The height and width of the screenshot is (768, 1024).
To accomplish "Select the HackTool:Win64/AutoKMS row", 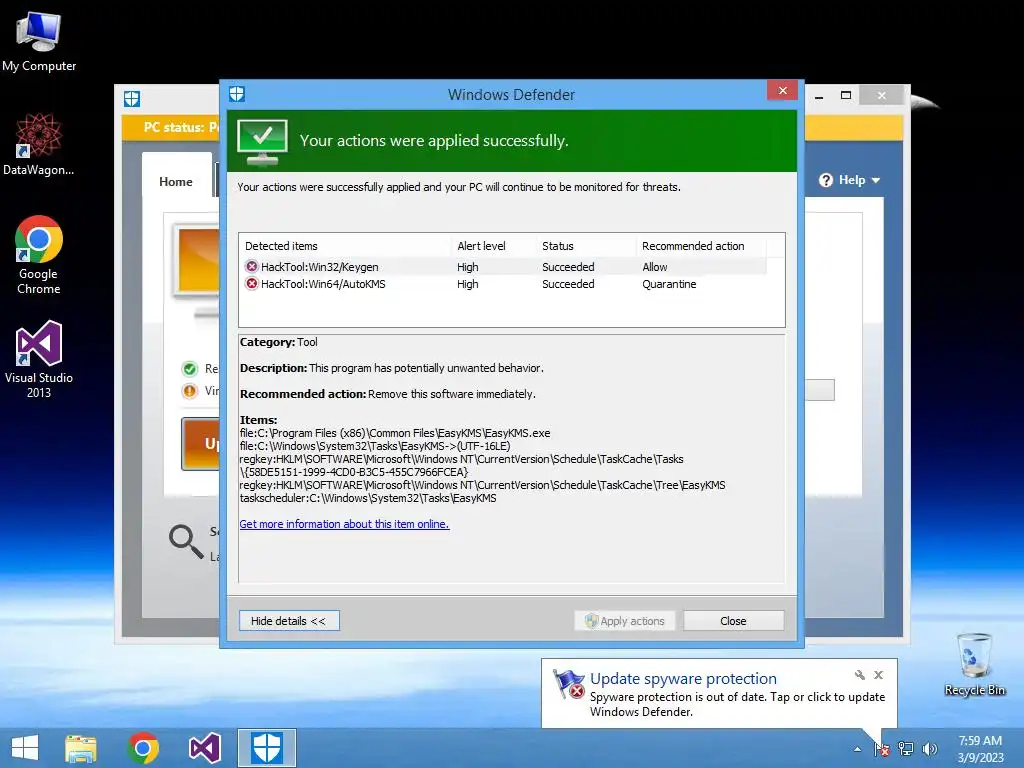I will (x=503, y=283).
